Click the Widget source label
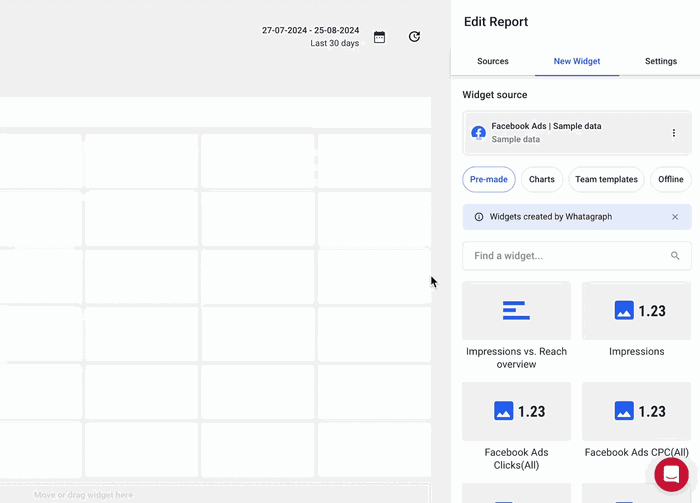This screenshot has height=503, width=700. tap(495, 95)
